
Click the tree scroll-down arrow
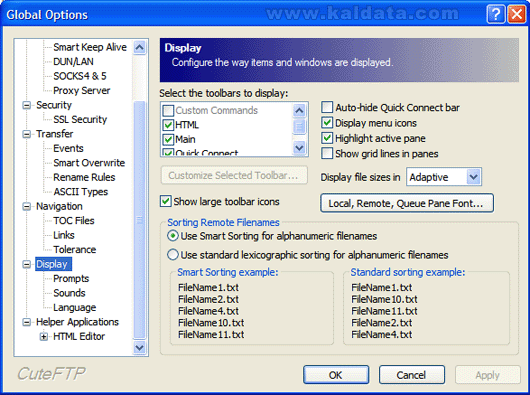(140, 347)
